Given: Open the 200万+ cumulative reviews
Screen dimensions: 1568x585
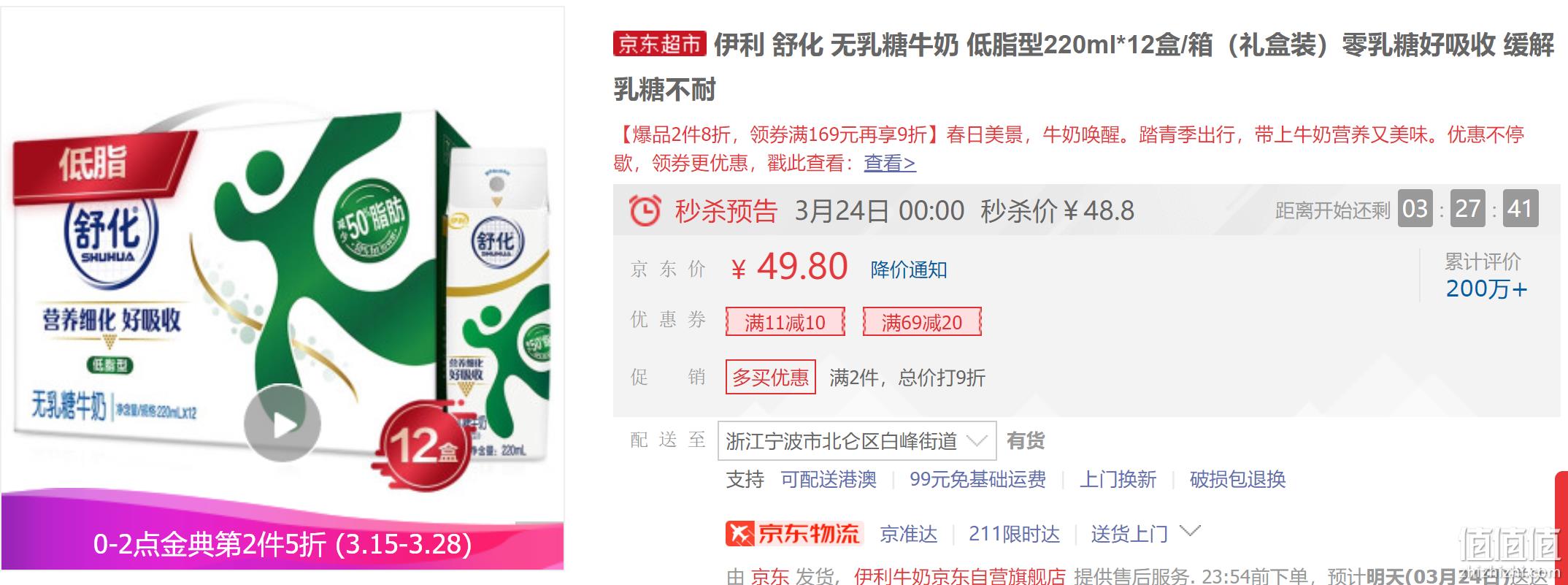Looking at the screenshot, I should [1486, 288].
